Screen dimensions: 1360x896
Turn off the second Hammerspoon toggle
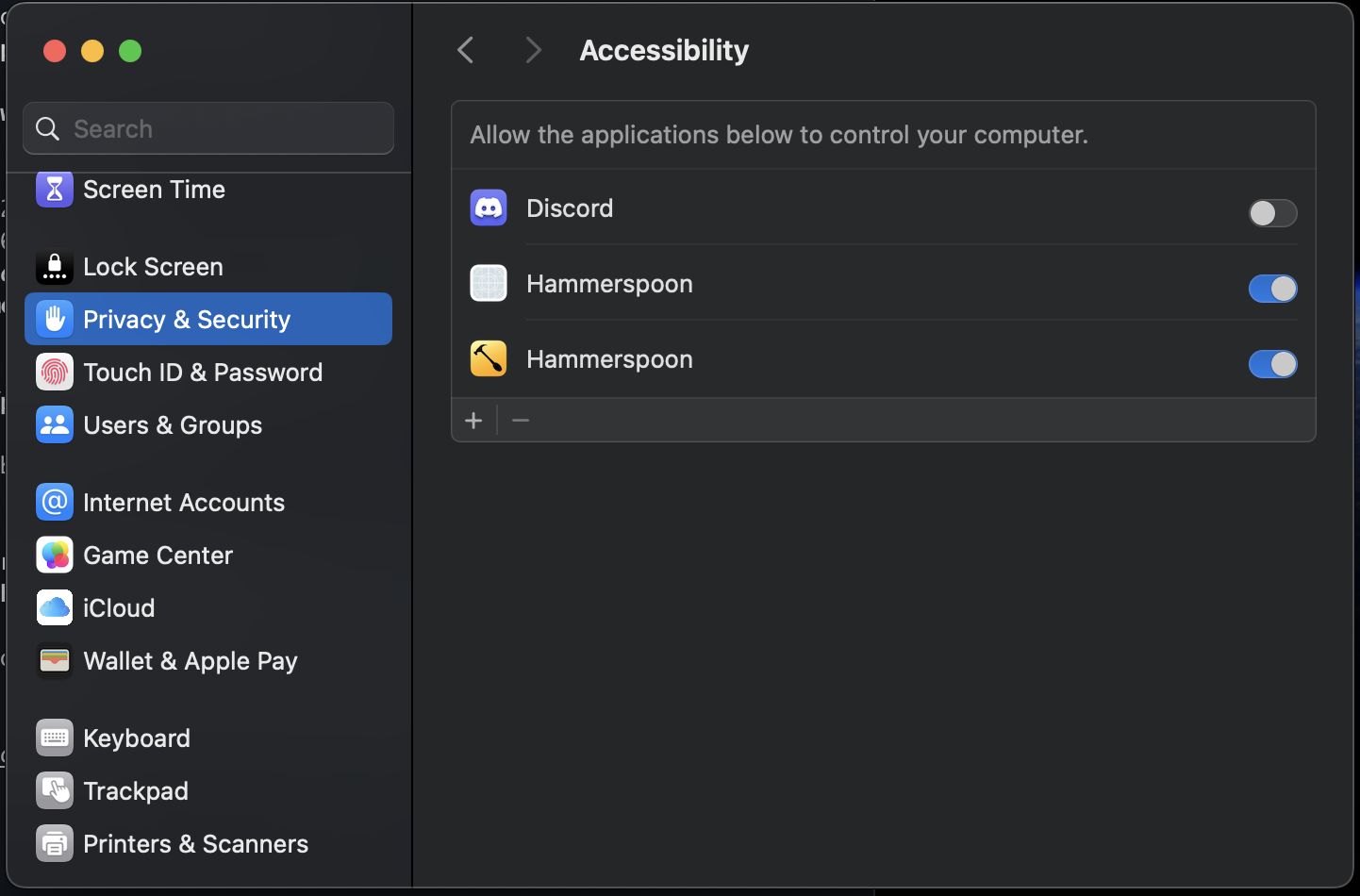click(x=1272, y=364)
